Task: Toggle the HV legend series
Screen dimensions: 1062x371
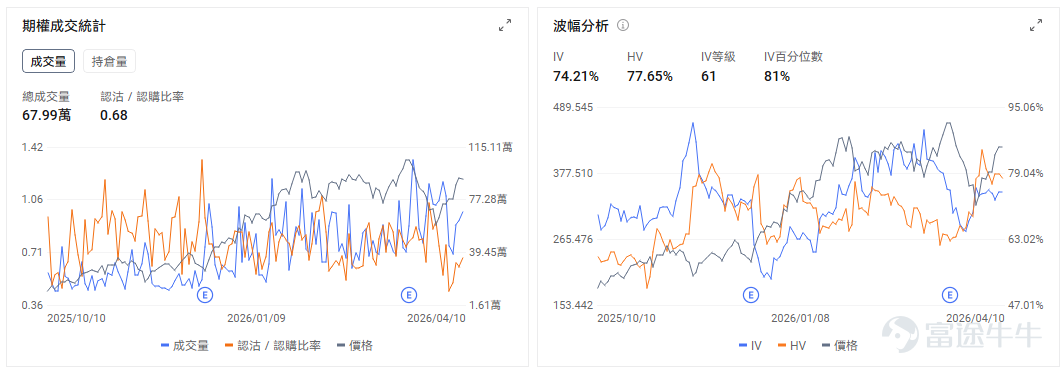Action: [791, 345]
